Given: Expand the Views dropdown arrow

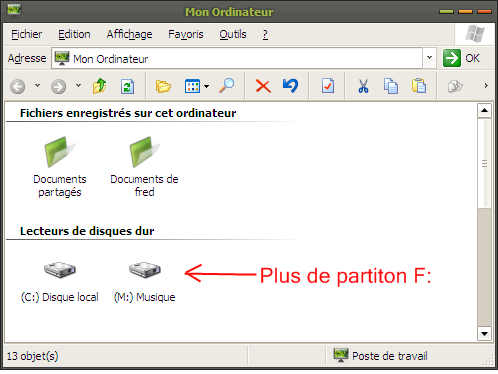Looking at the screenshot, I should [x=207, y=87].
